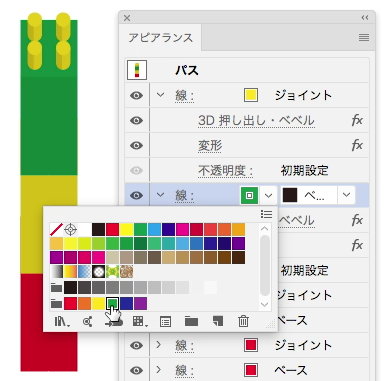The height and width of the screenshot is (381, 390).
Task: Hide the red 線 ベース stroke
Action: 136,370
